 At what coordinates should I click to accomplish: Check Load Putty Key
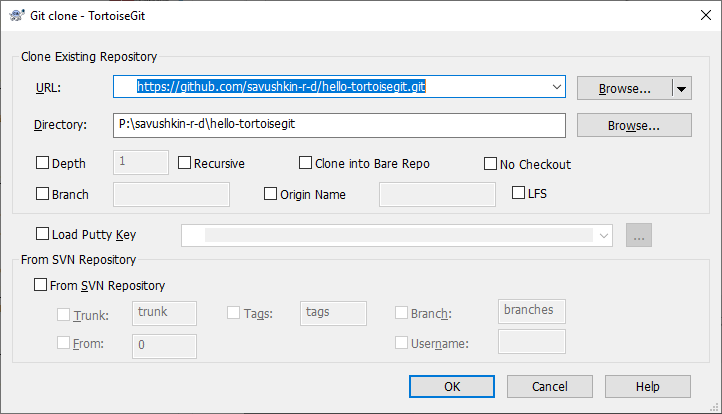click(42, 233)
